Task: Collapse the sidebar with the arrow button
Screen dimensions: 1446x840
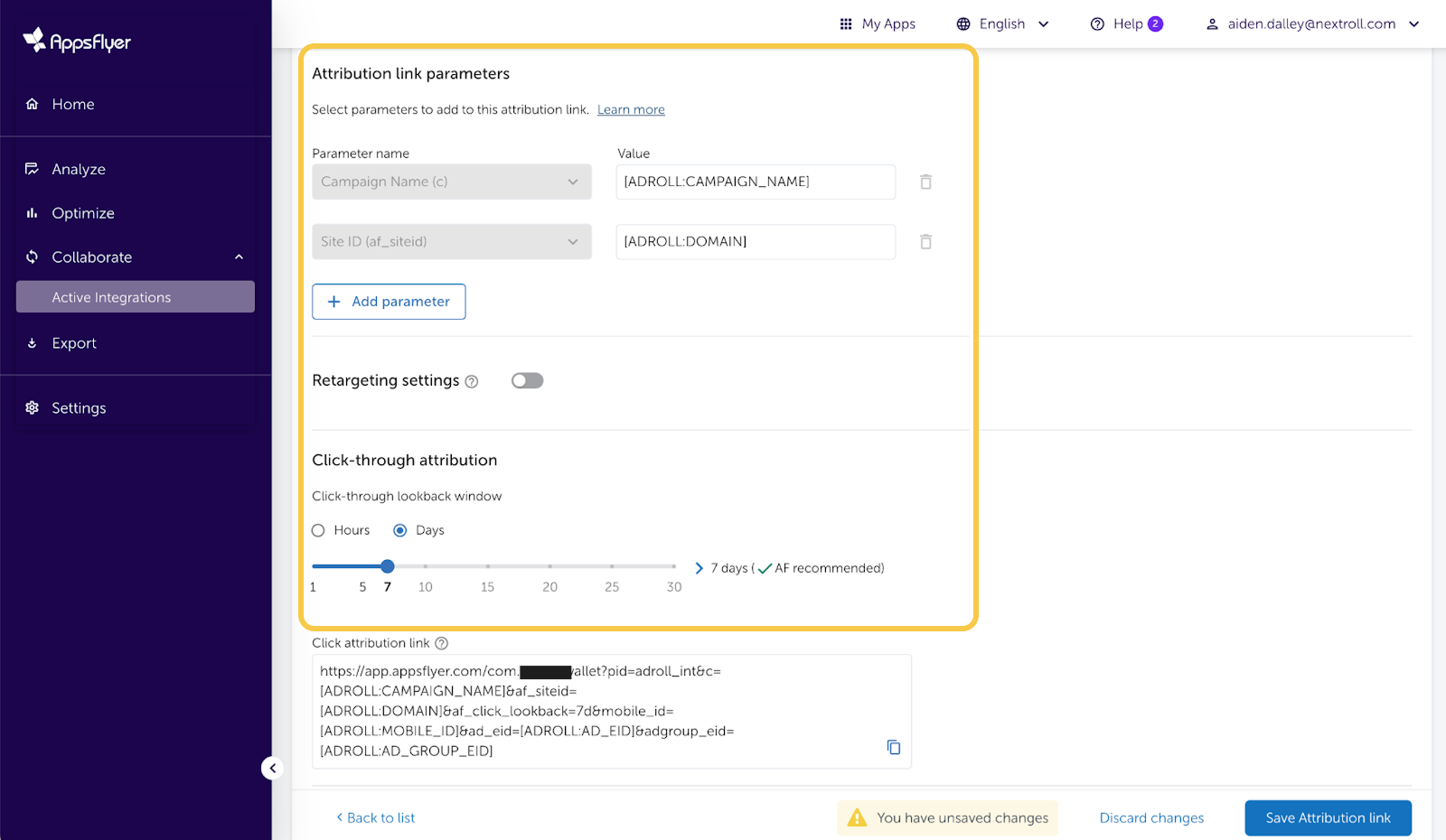Action: [x=272, y=768]
